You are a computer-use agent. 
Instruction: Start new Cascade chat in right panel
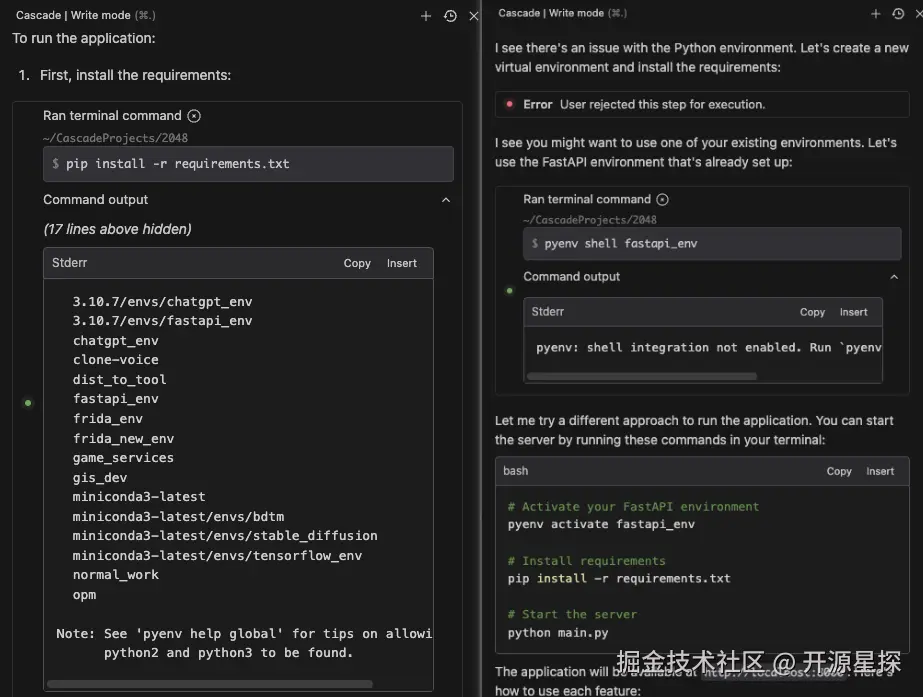point(875,14)
